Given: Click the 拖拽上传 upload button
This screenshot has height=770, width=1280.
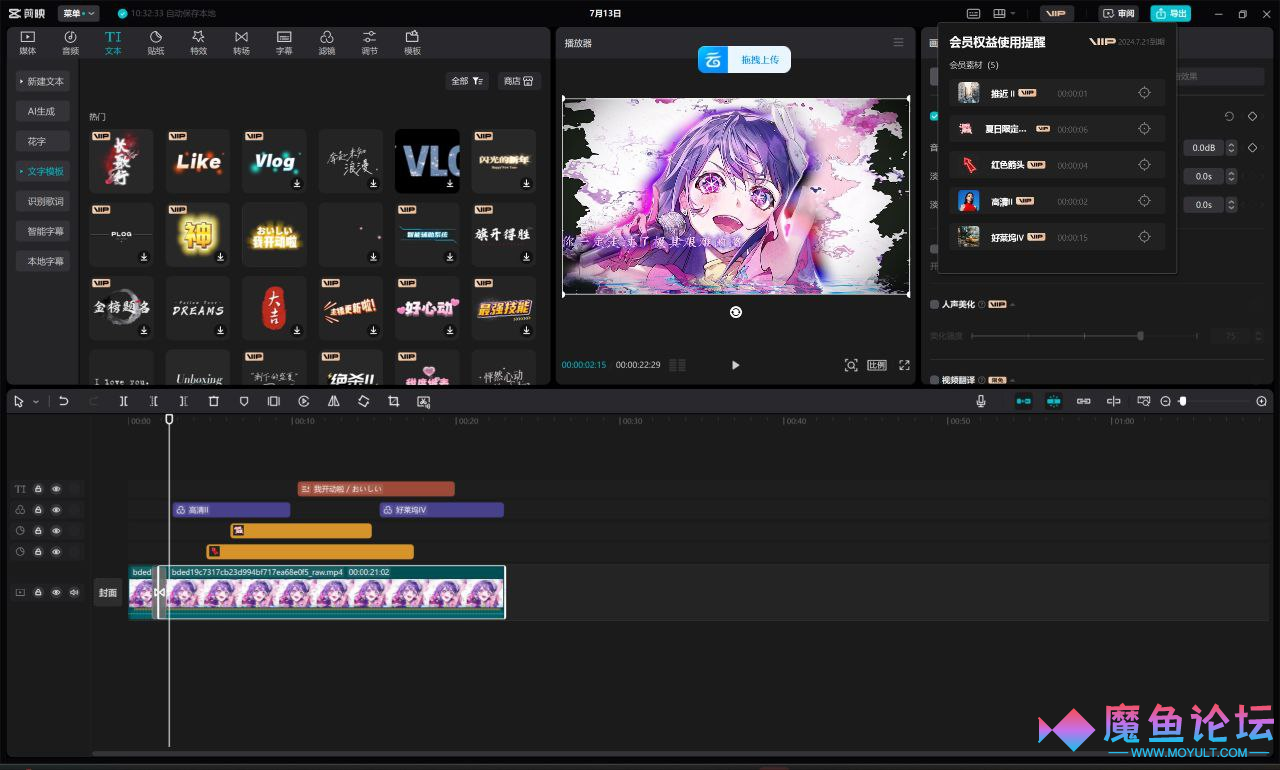Looking at the screenshot, I should (744, 60).
